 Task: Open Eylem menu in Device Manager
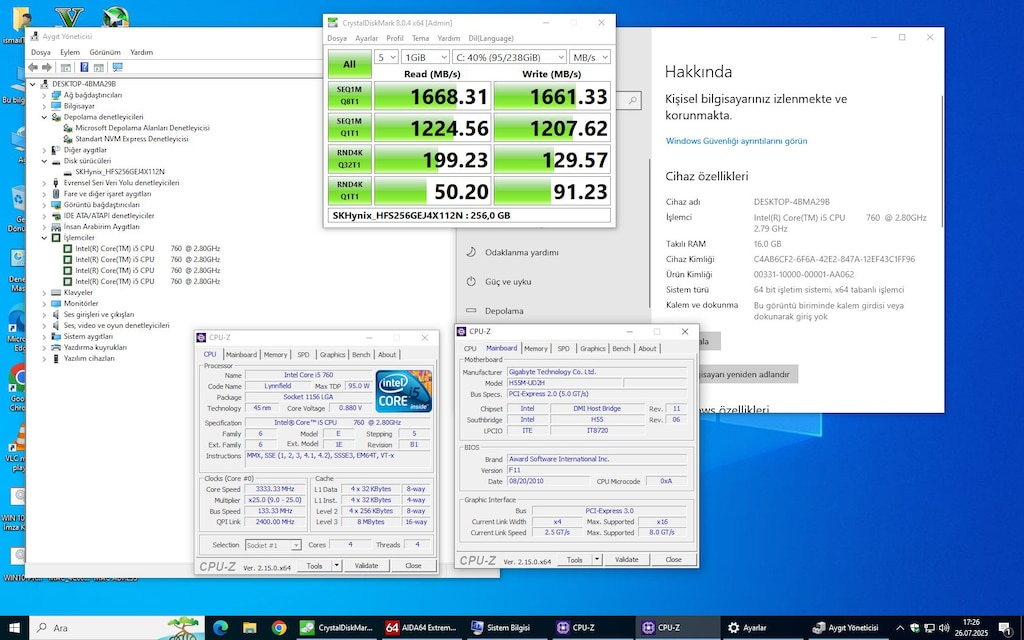pyautogui.click(x=70, y=52)
